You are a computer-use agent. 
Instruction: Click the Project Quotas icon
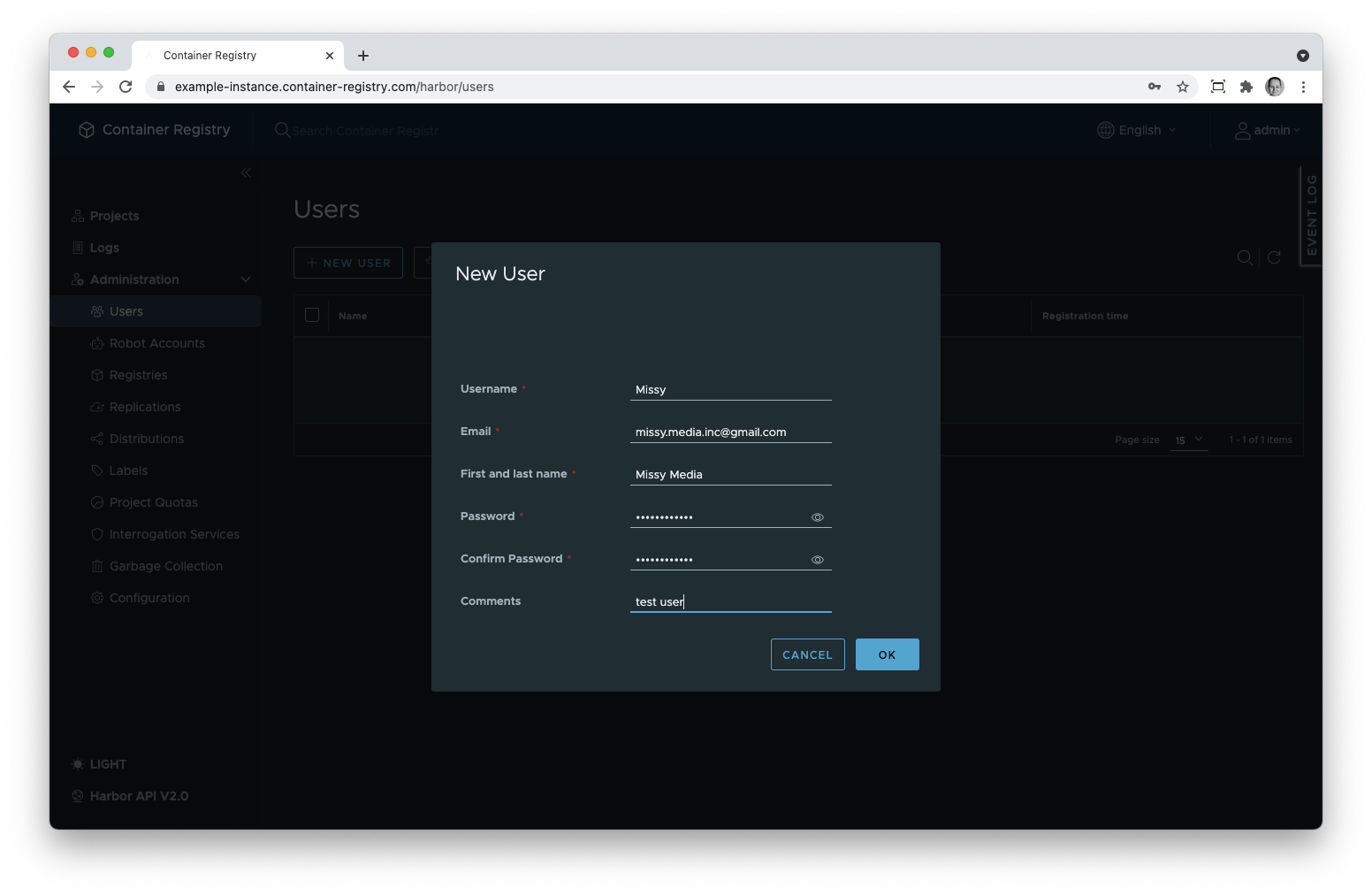(97, 502)
